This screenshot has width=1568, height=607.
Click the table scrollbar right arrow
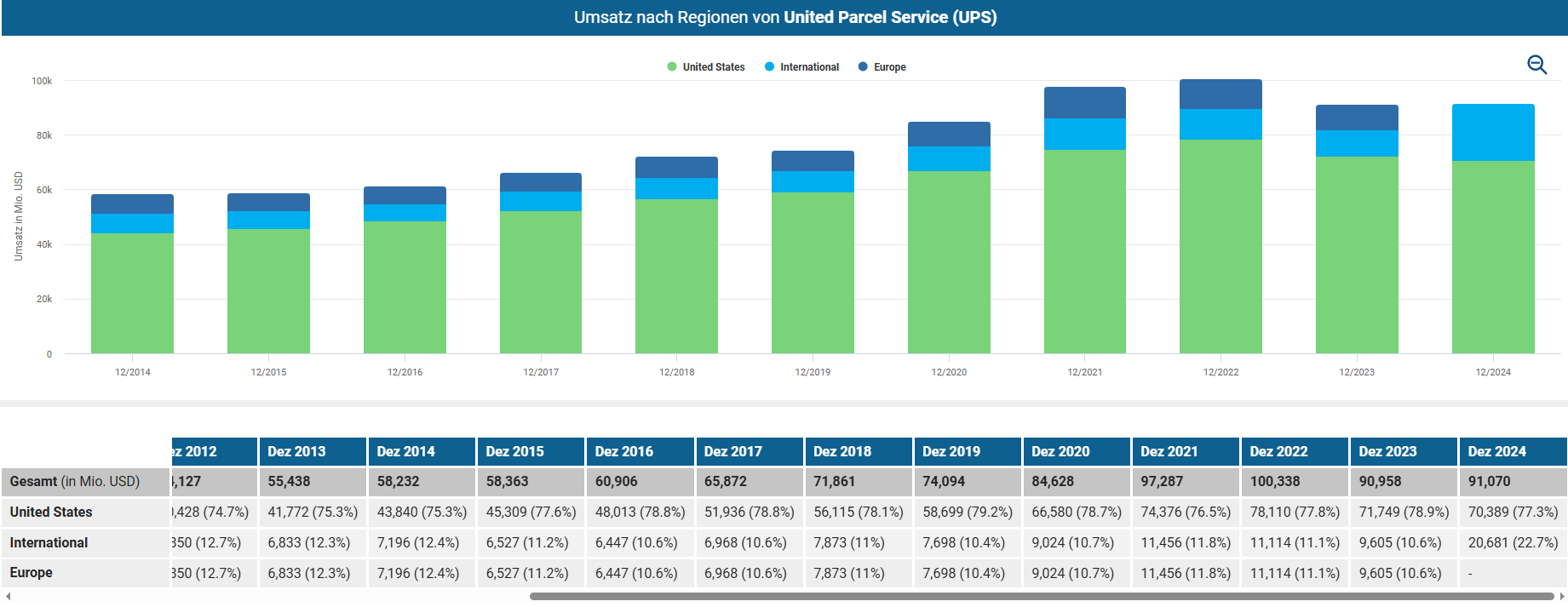coord(1562,597)
